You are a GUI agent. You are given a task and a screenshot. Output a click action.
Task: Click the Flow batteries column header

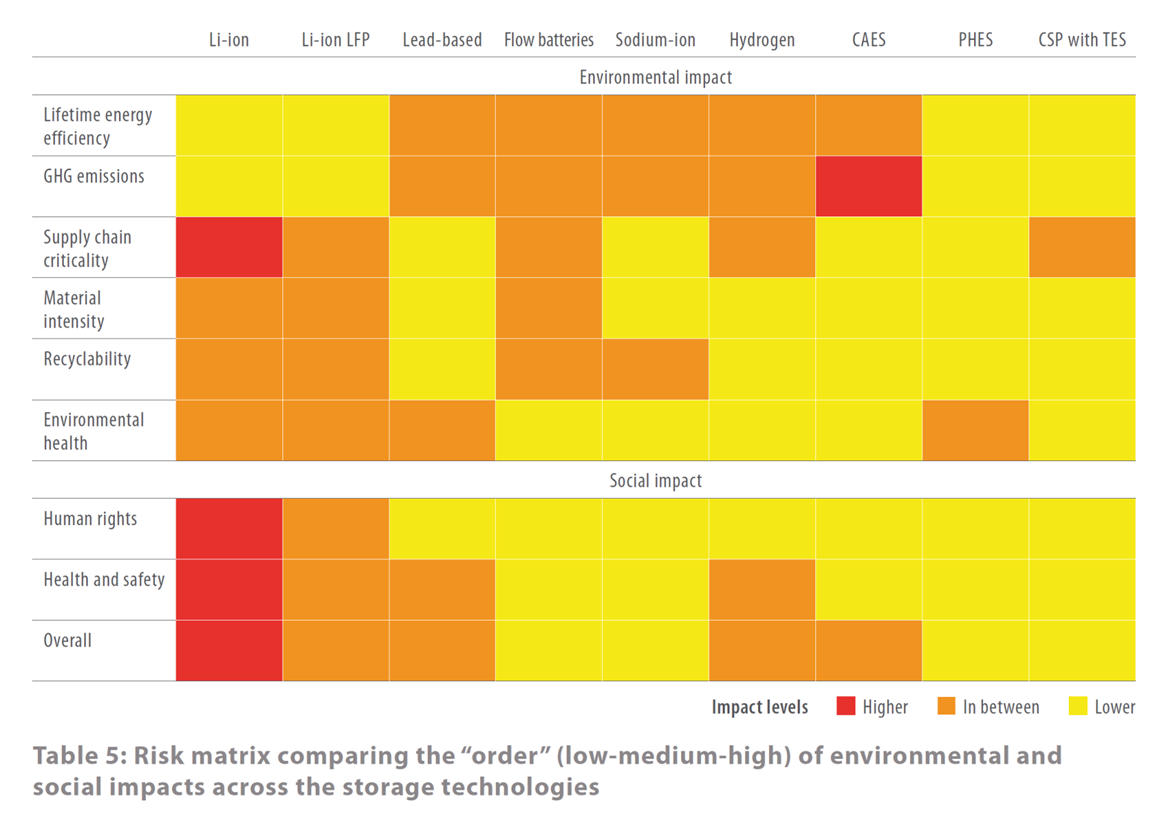[x=548, y=40]
